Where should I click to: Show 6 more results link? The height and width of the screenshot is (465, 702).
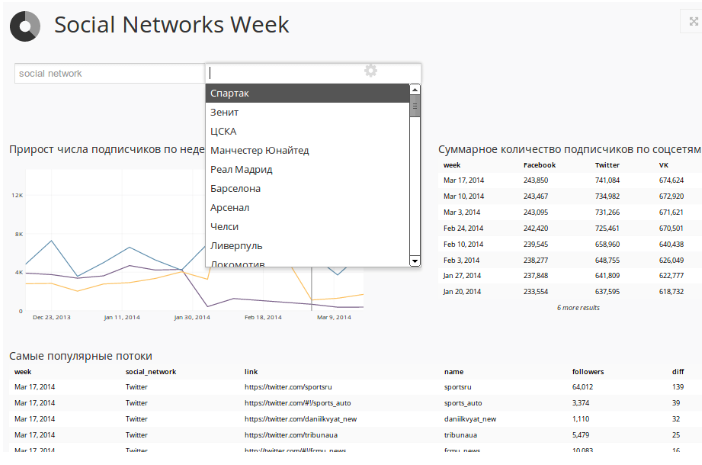pos(578,307)
